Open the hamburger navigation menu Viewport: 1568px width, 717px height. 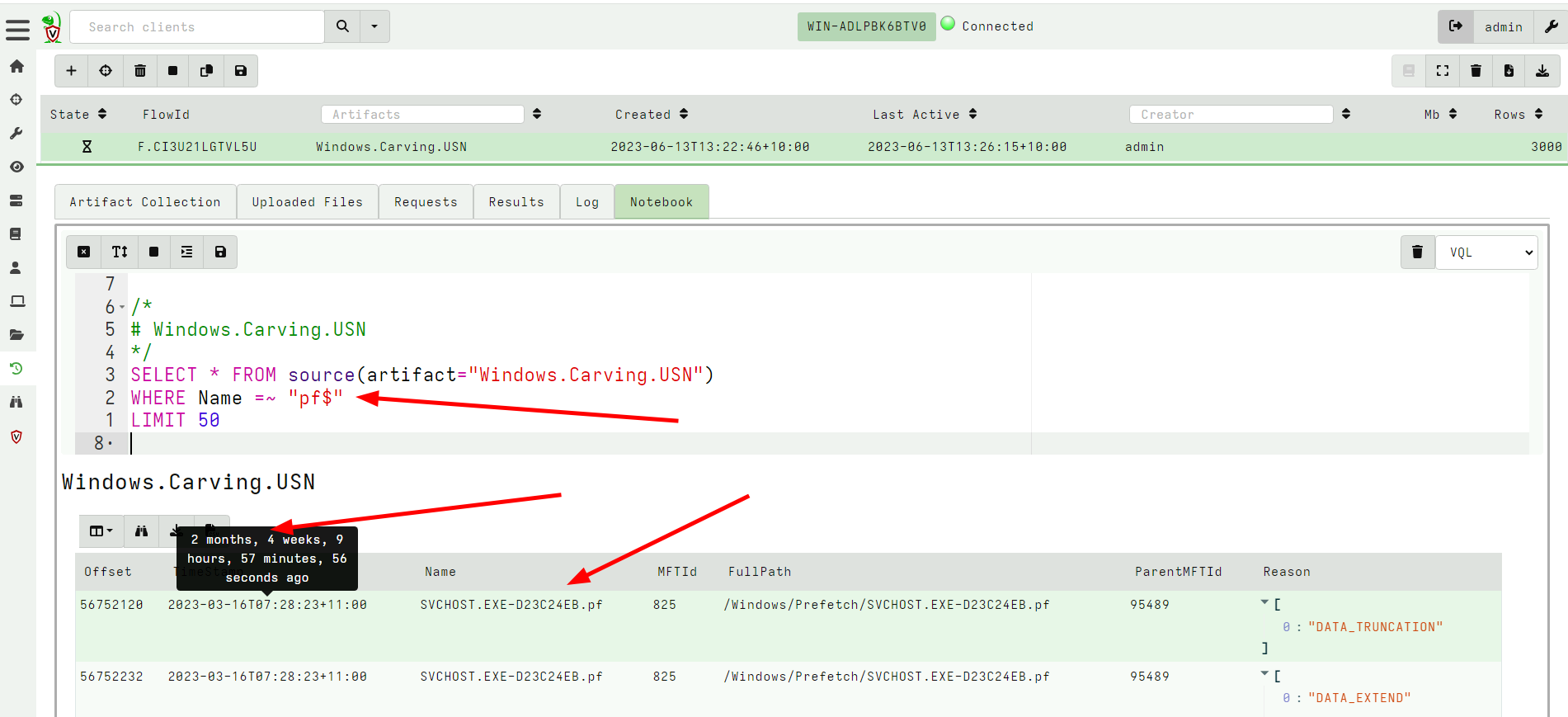click(17, 30)
